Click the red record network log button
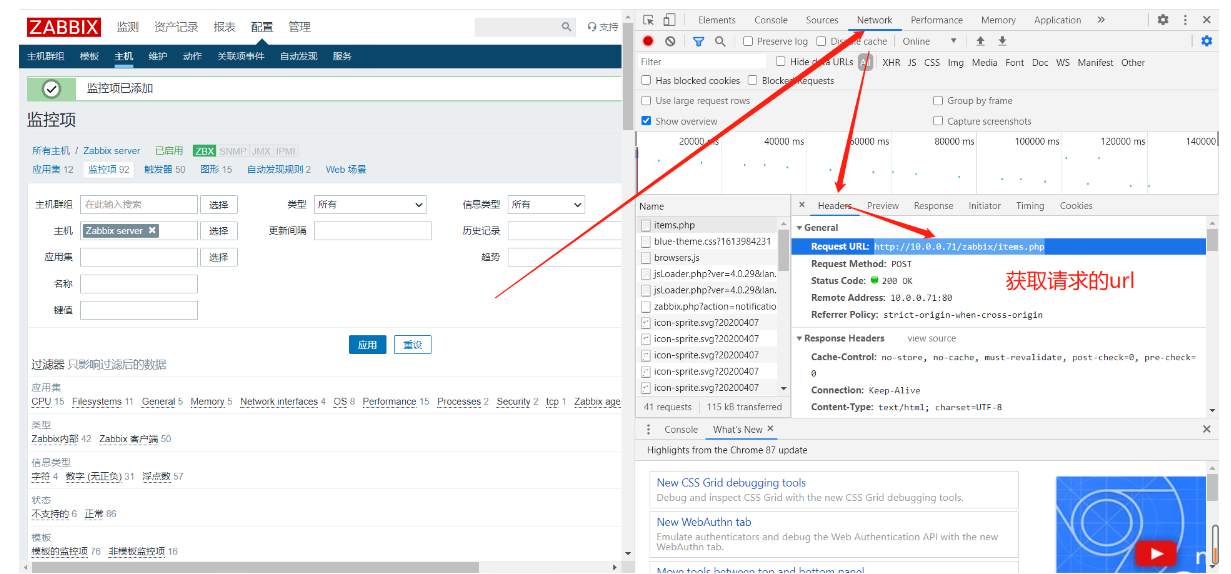This screenshot has height=574, width=1231. (648, 41)
